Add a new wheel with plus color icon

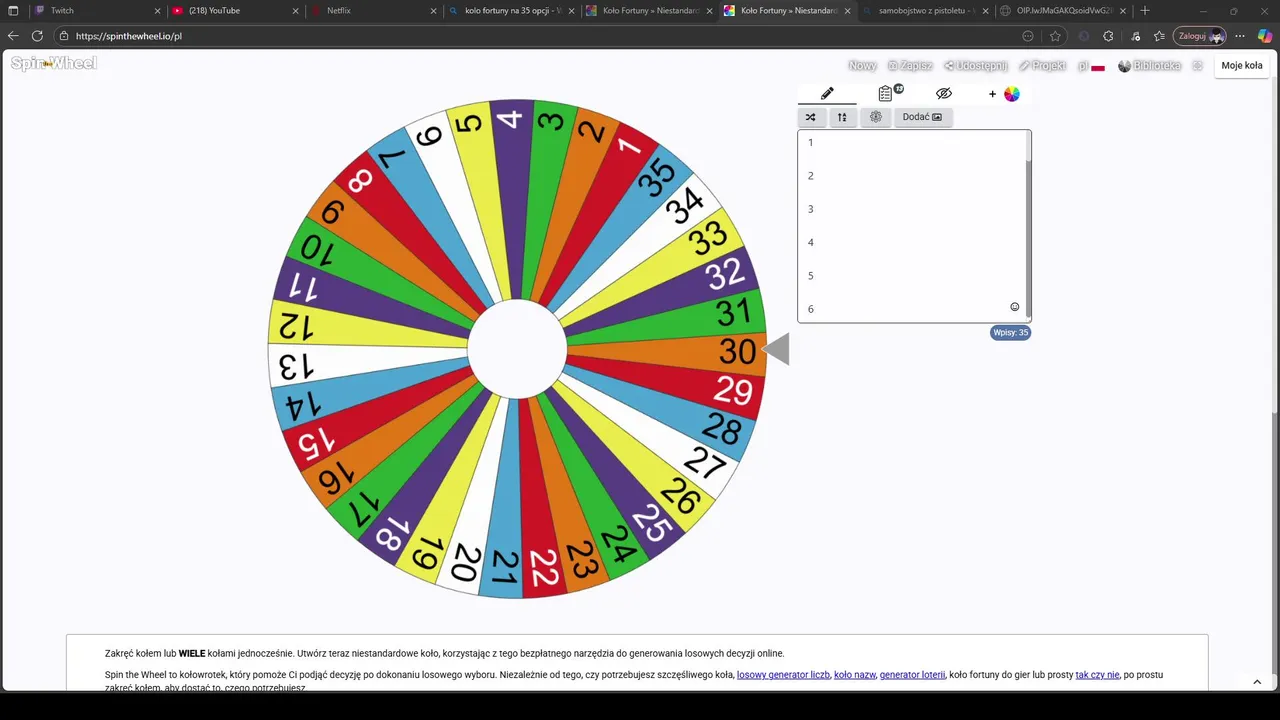[x=1004, y=94]
